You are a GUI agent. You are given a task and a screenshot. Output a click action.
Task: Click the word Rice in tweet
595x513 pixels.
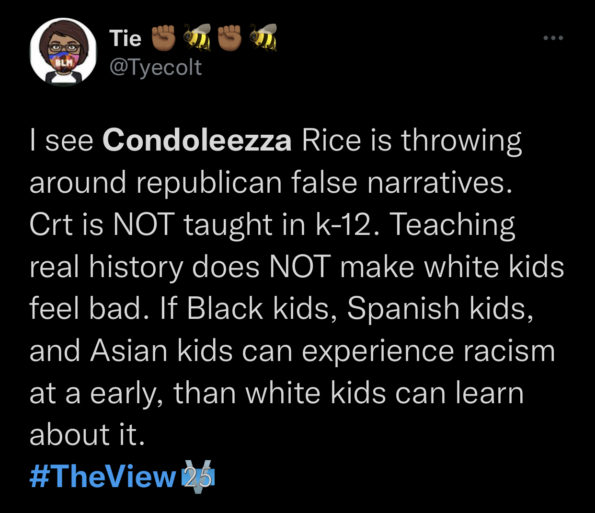coord(331,140)
